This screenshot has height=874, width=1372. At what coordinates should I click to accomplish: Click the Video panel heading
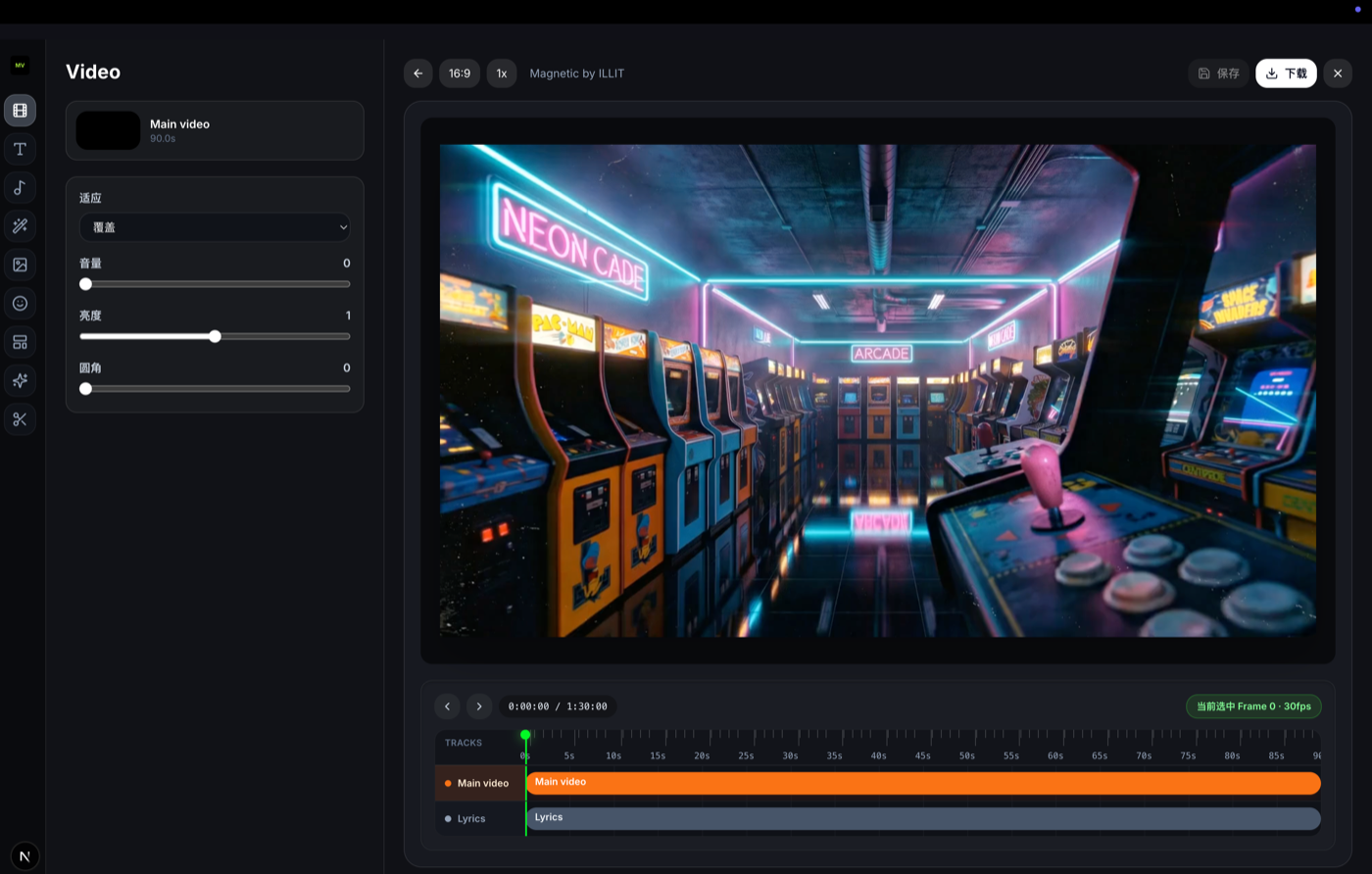[93, 73]
